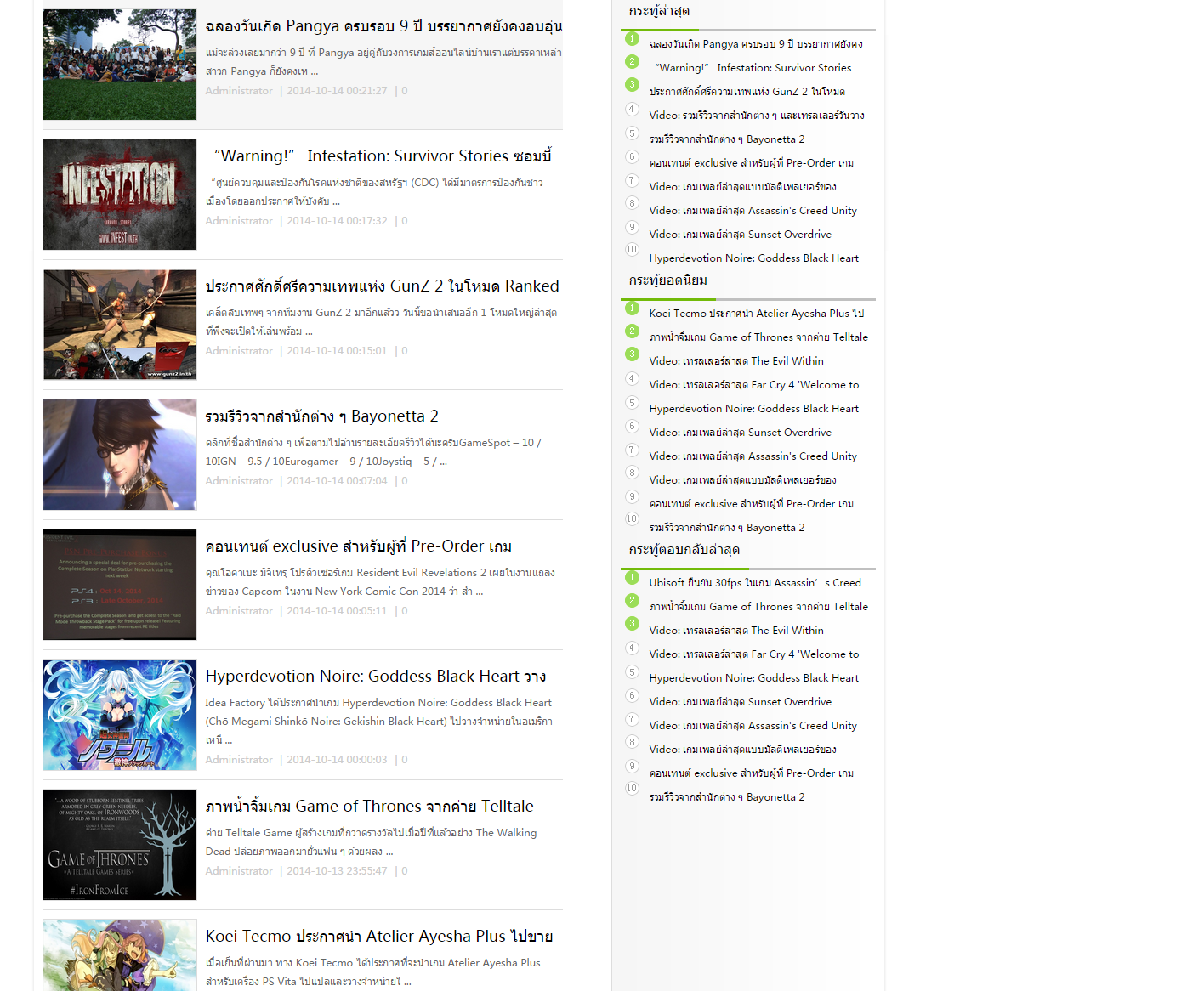Click the "กระทู้ตอบกลับล่าสุด" sidebar heading
1204x991 pixels.
coord(684,550)
